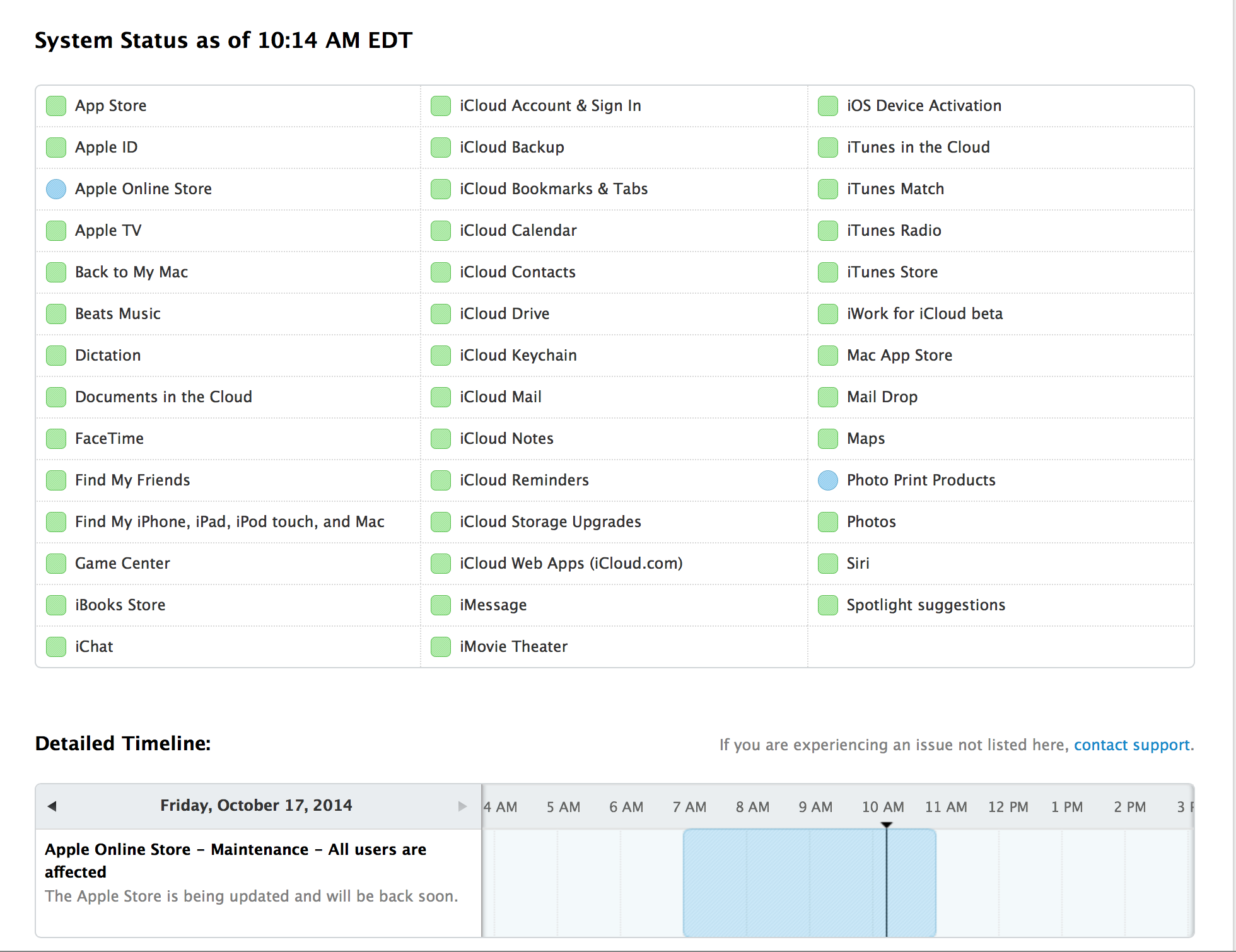1236x952 pixels.
Task: Click the iWork for iCloud beta label
Action: click(x=924, y=314)
